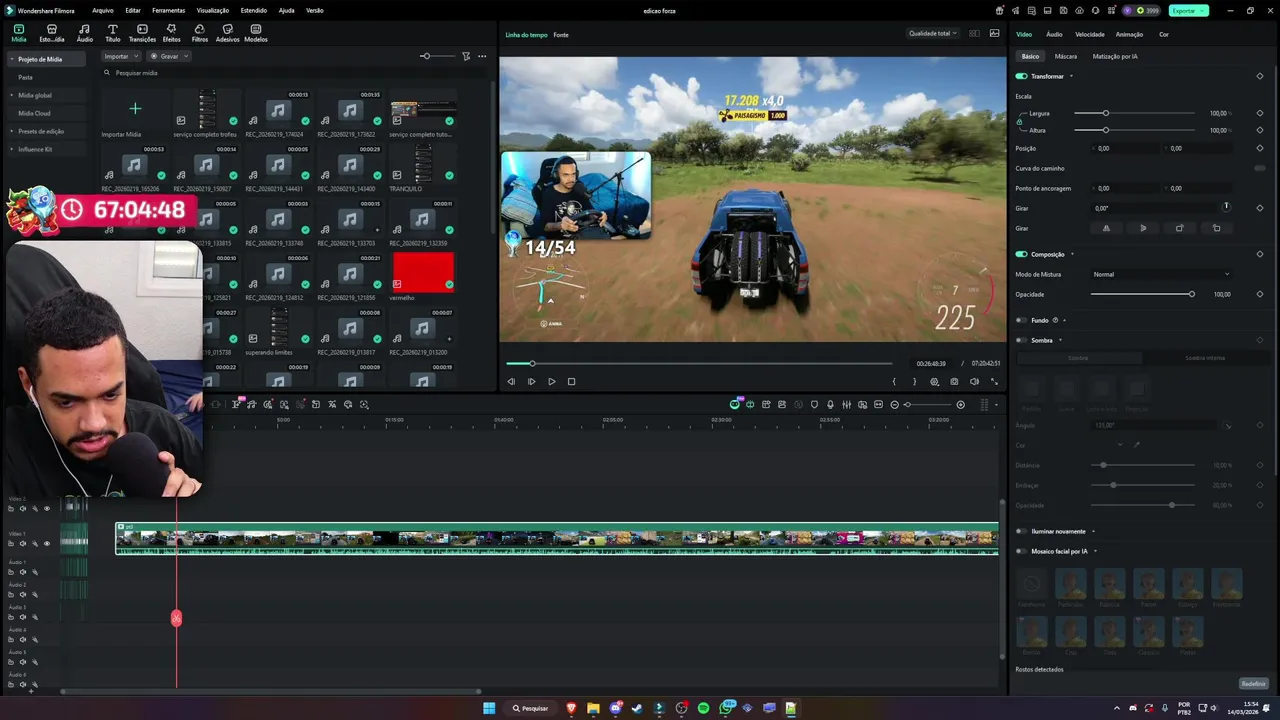Open the Efeitos library tab
The height and width of the screenshot is (720, 1280).
pyautogui.click(x=171, y=33)
